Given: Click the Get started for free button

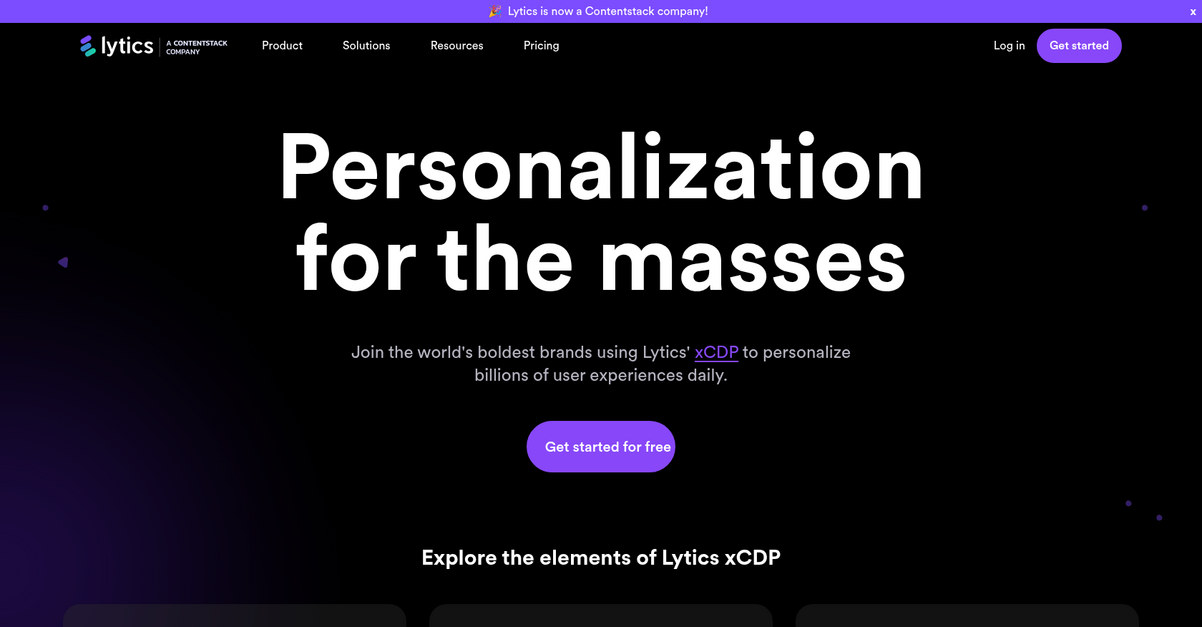Looking at the screenshot, I should 601,447.
